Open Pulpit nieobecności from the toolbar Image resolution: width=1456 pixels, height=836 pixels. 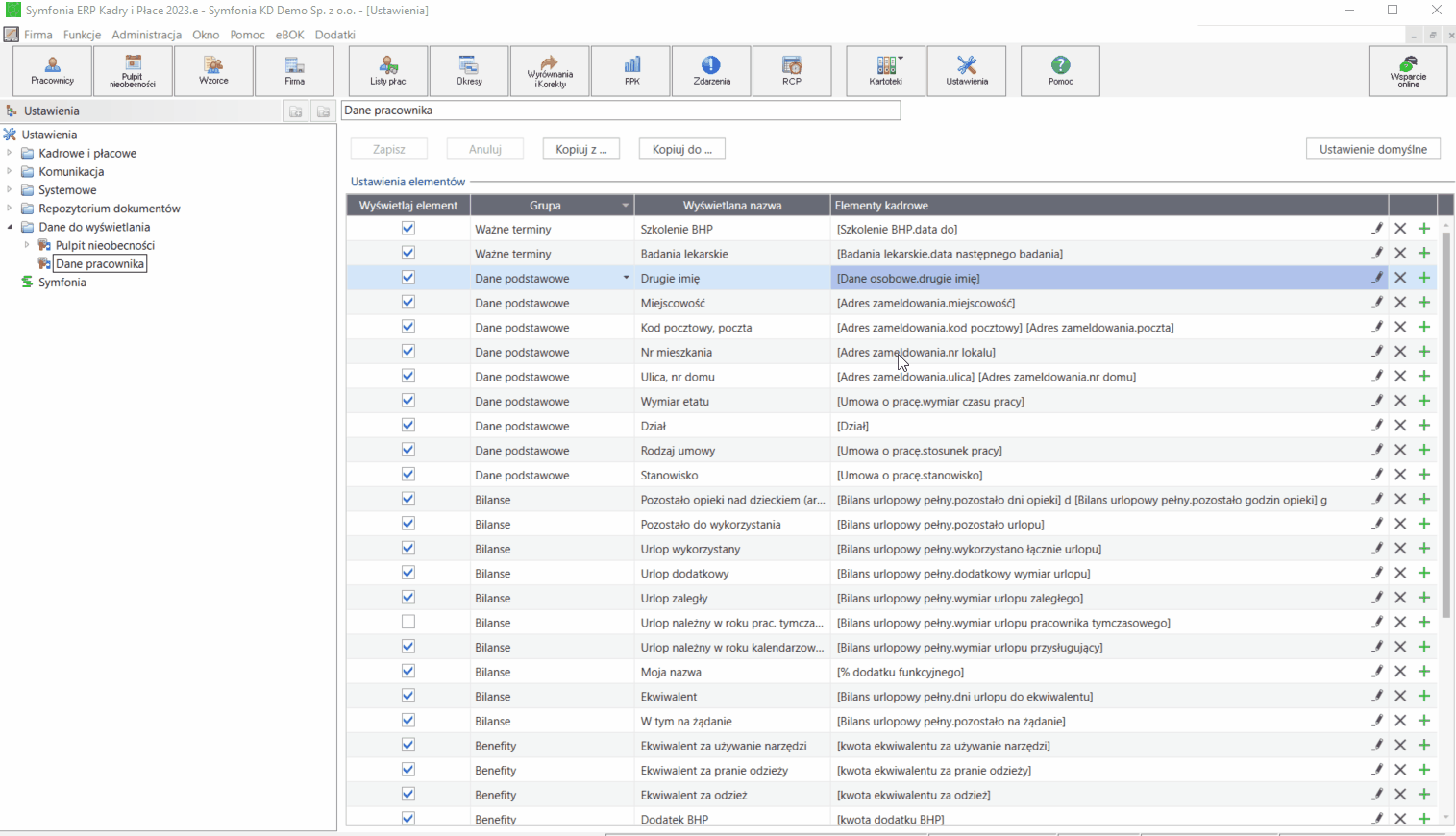pos(133,71)
